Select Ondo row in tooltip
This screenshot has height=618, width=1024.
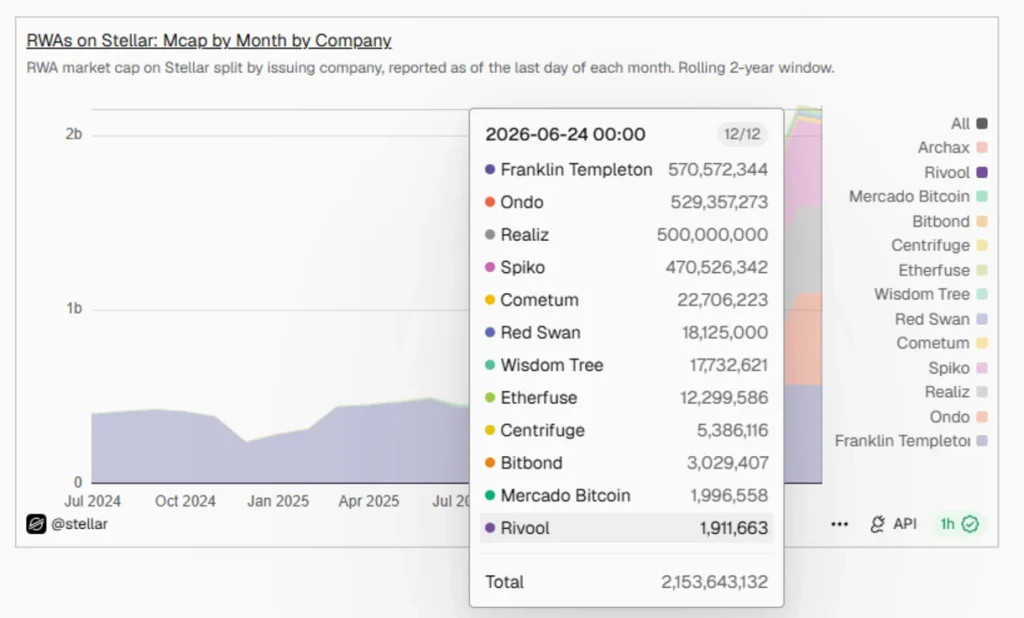626,203
